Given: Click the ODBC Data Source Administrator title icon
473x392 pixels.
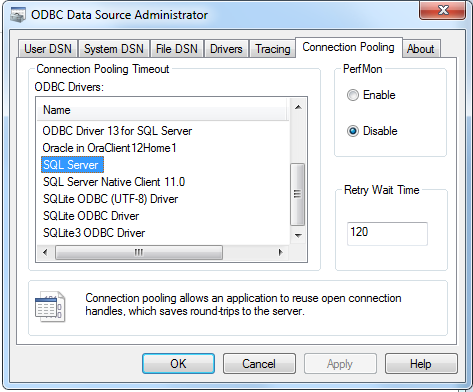Looking at the screenshot, I should click(18, 15).
